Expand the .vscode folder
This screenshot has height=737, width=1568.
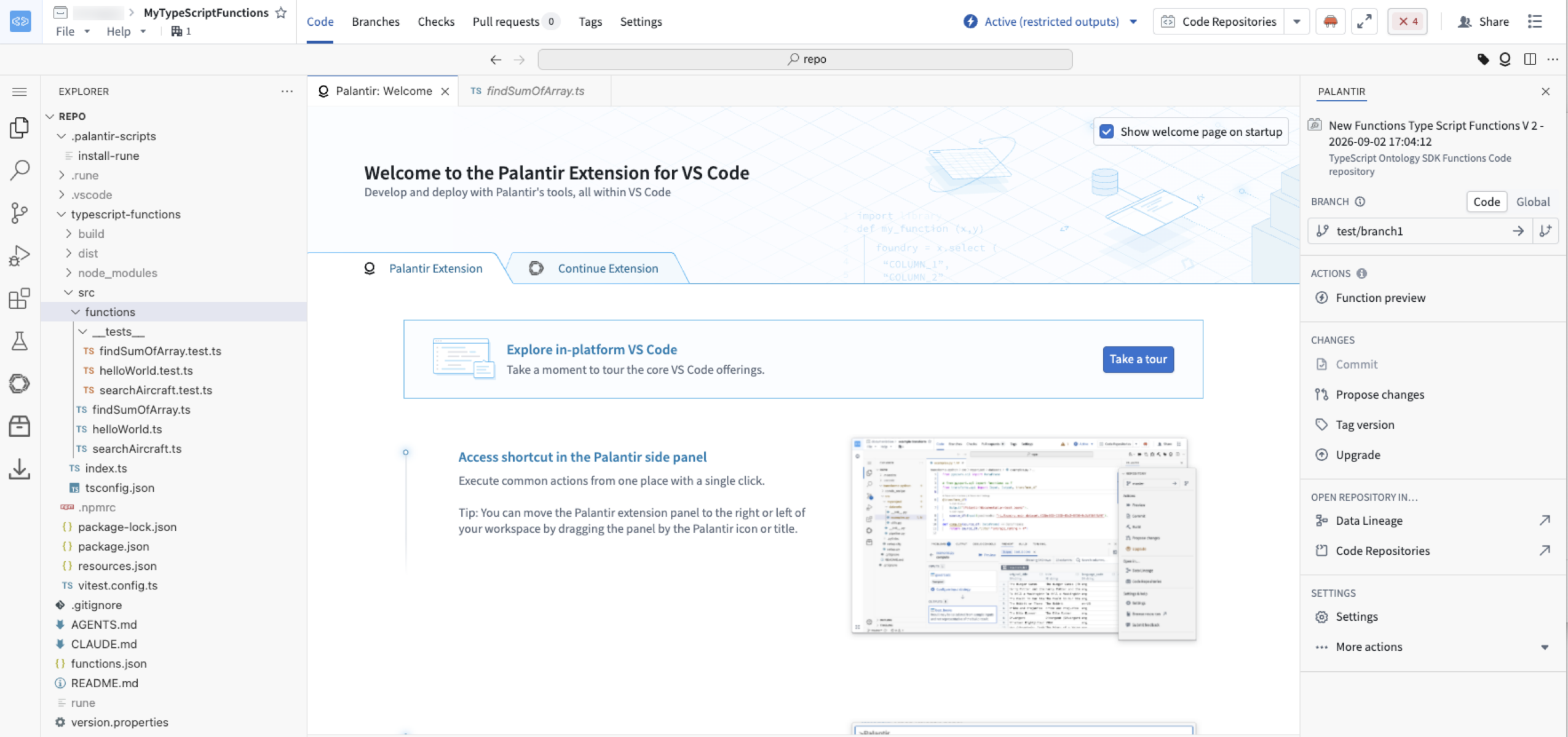point(61,195)
